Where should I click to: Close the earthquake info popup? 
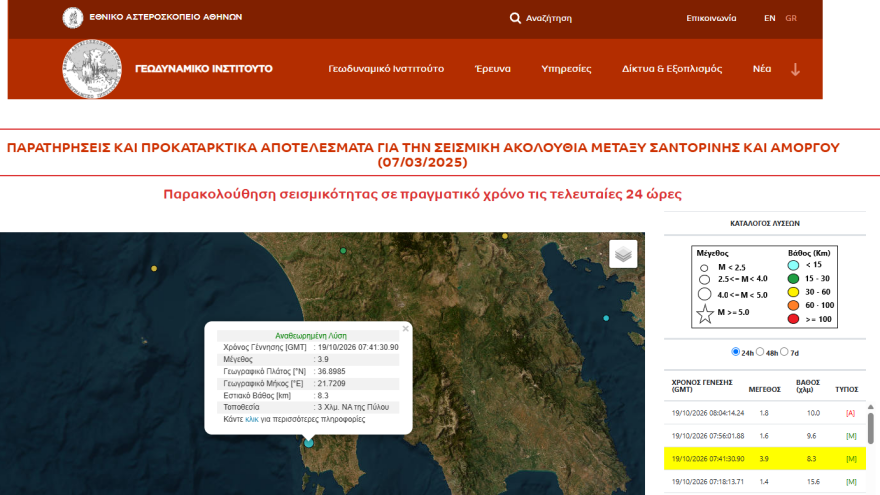point(405,329)
